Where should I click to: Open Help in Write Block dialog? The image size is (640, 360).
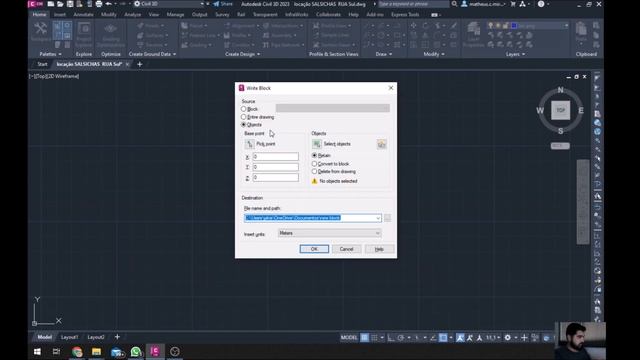click(x=379, y=249)
